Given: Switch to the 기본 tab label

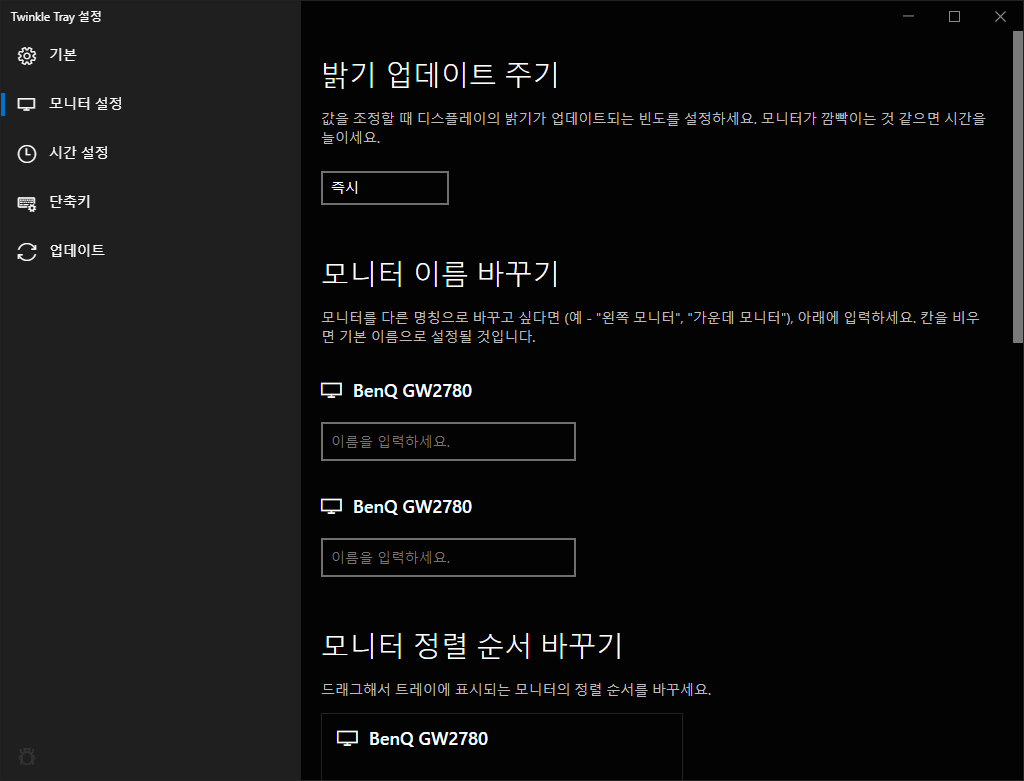Looking at the screenshot, I should coord(63,55).
